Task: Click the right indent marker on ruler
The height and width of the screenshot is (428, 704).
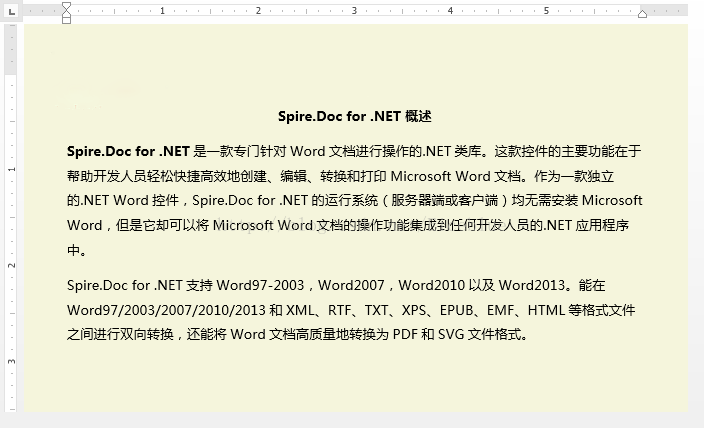Action: point(642,14)
